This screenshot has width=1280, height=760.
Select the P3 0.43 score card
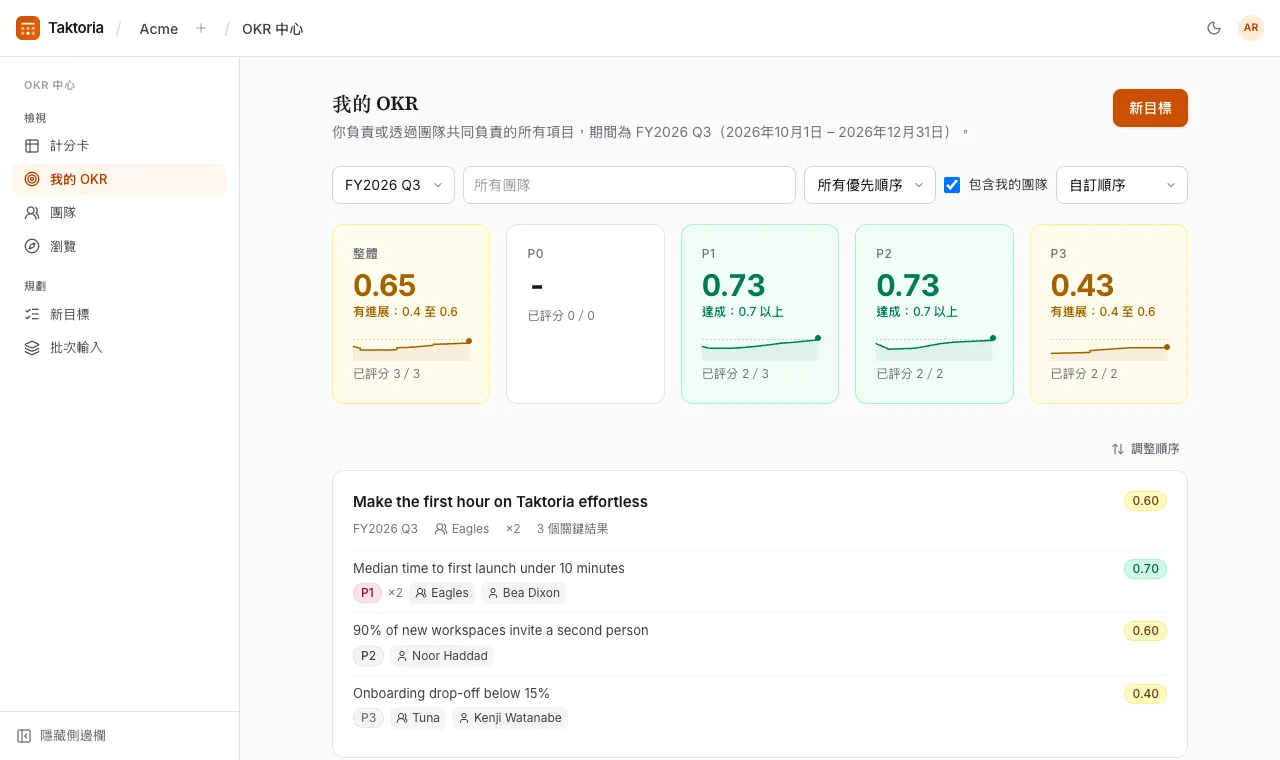tap(1109, 314)
